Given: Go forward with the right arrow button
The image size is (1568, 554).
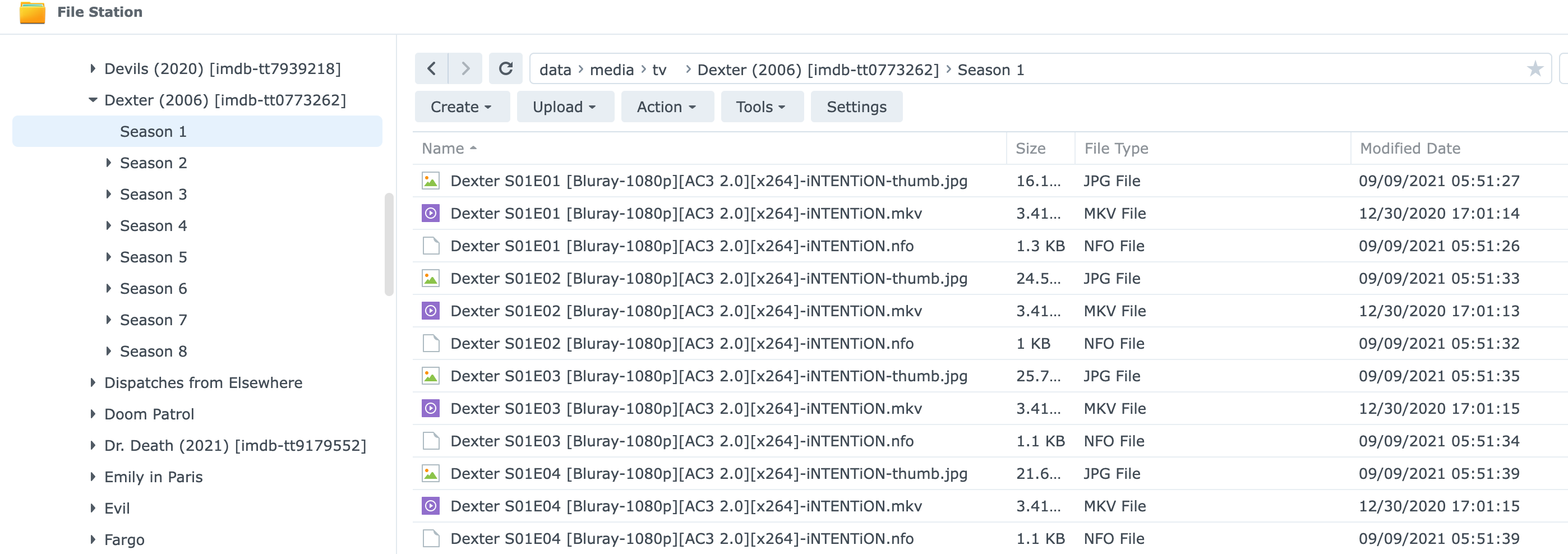Looking at the screenshot, I should pos(465,69).
